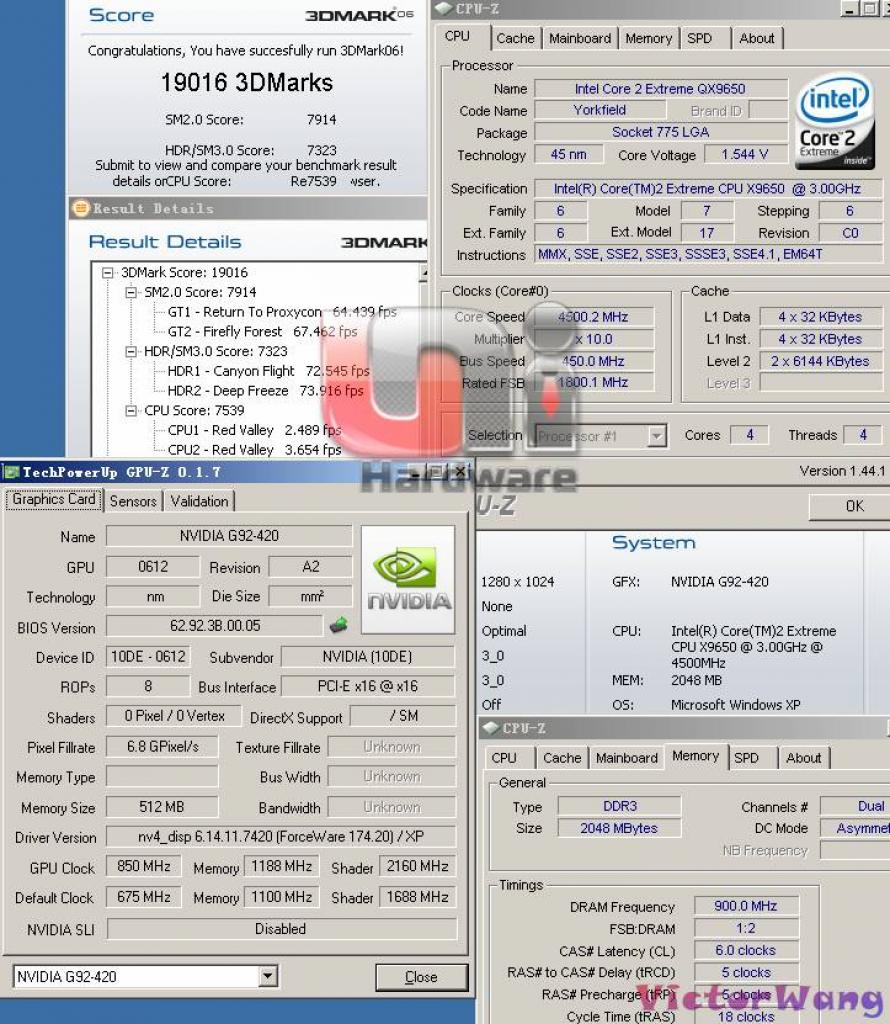
Task: Select HDR1 - Canyon Flight row
Action: (x=268, y=371)
